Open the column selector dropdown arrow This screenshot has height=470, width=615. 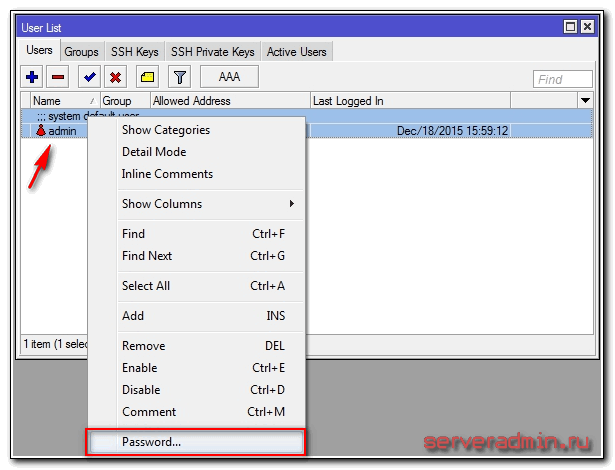(585, 101)
